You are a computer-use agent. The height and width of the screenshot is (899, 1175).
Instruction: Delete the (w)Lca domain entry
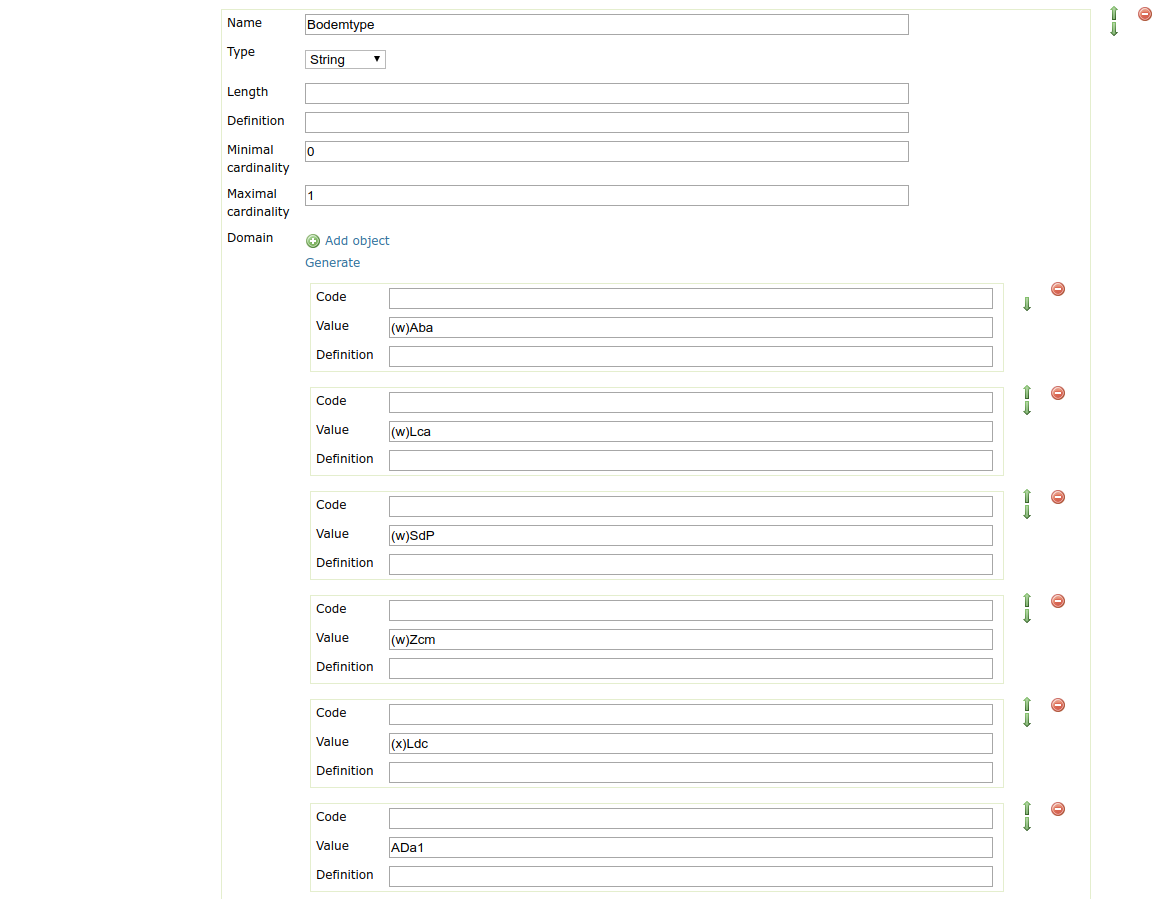1058,393
